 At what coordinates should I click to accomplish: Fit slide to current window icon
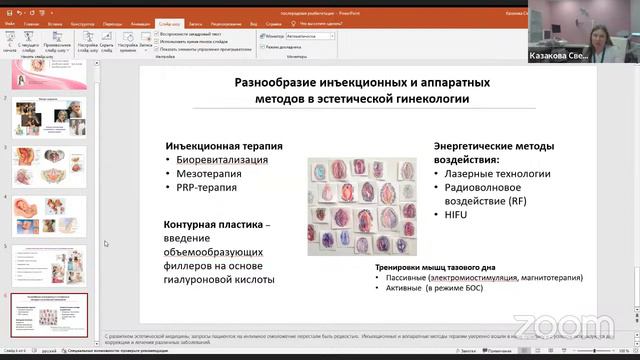635,351
